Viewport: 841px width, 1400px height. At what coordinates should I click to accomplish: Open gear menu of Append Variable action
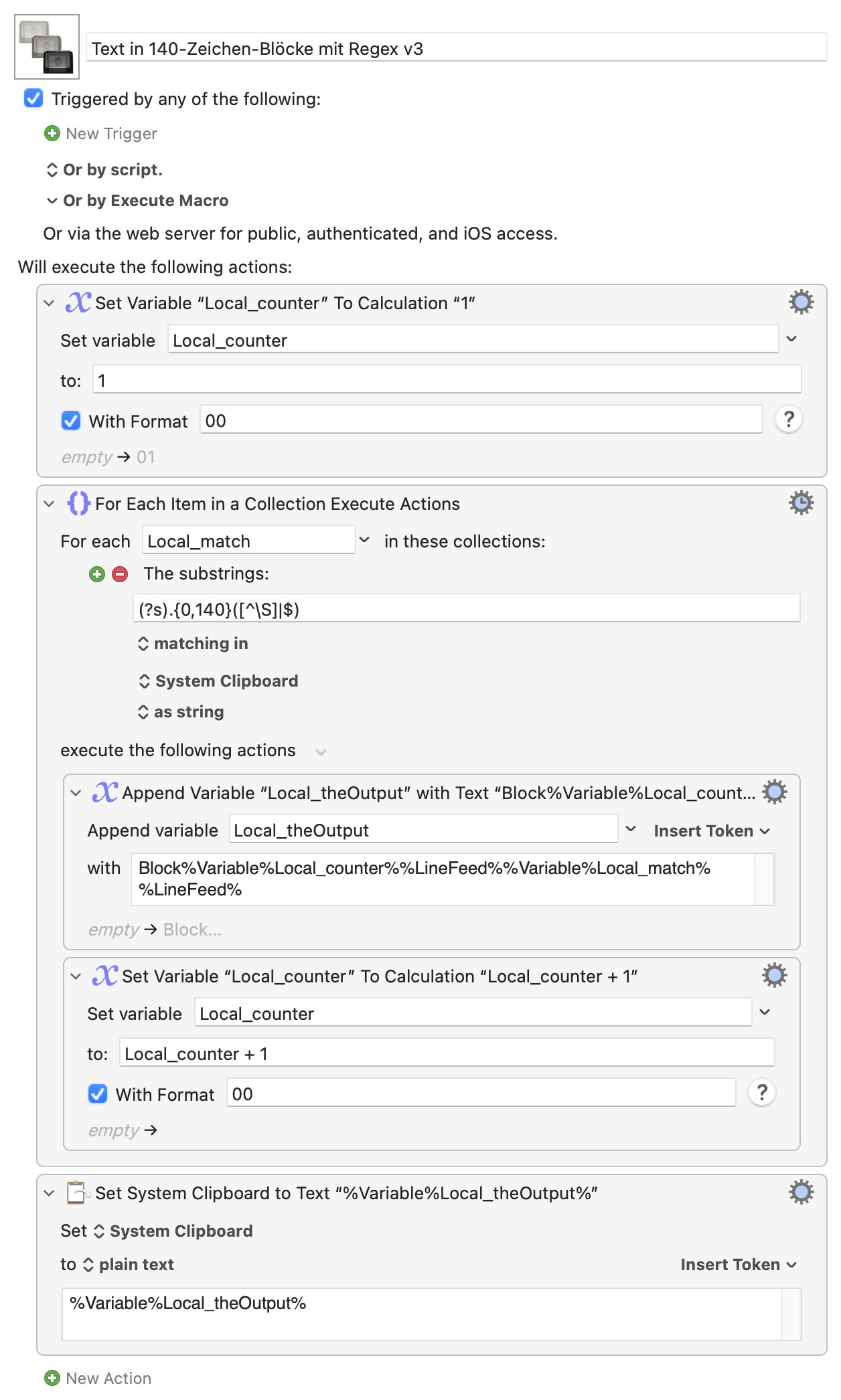pyautogui.click(x=774, y=792)
